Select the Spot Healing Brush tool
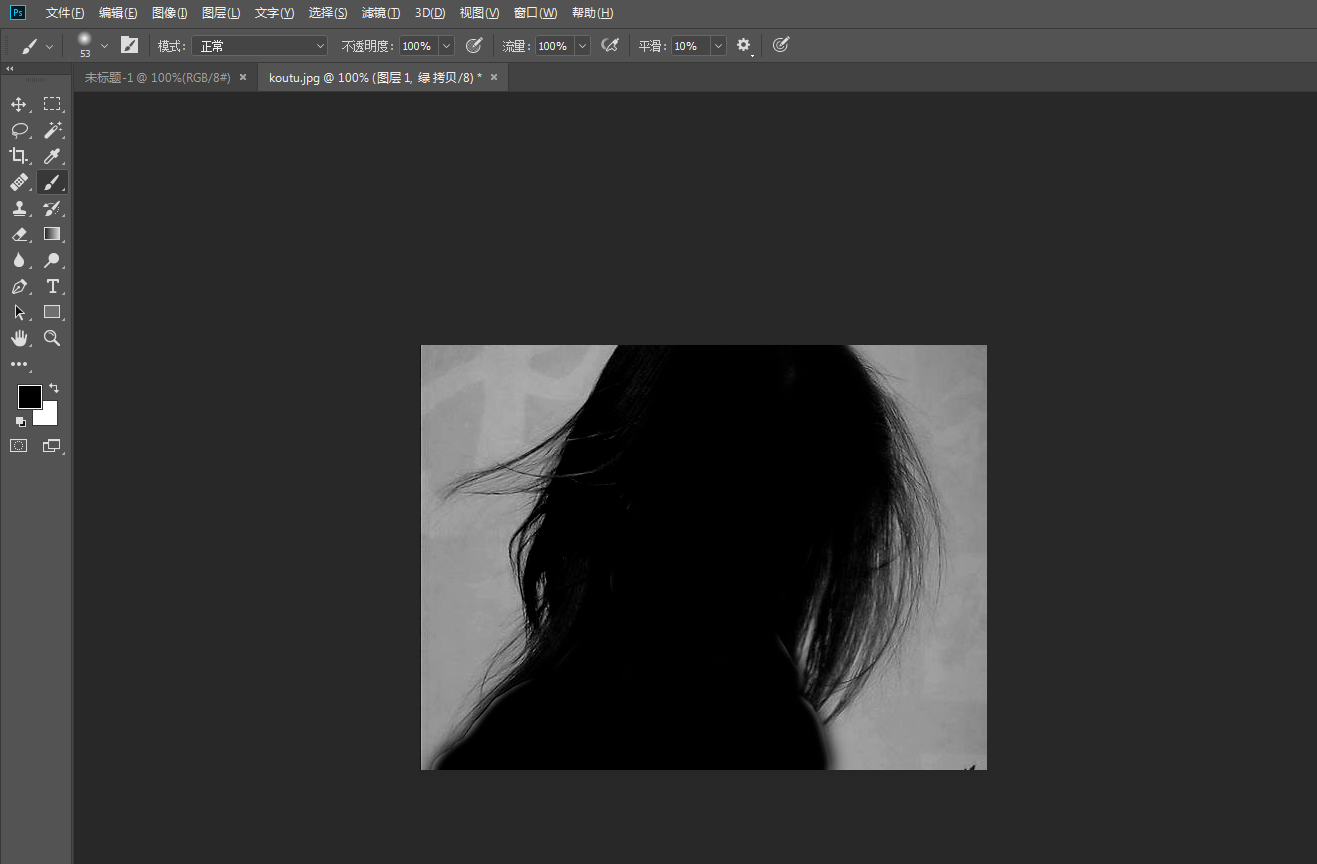 (x=19, y=182)
